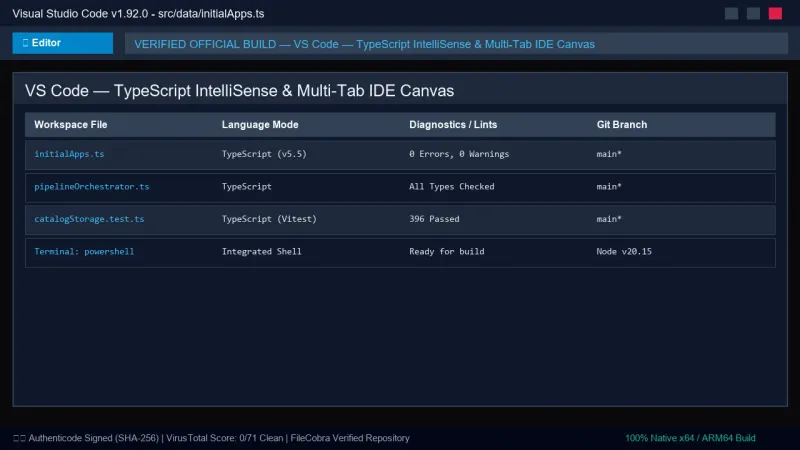The width and height of the screenshot is (800, 450).
Task: Open initialApps.ts file link
Action: [69, 154]
